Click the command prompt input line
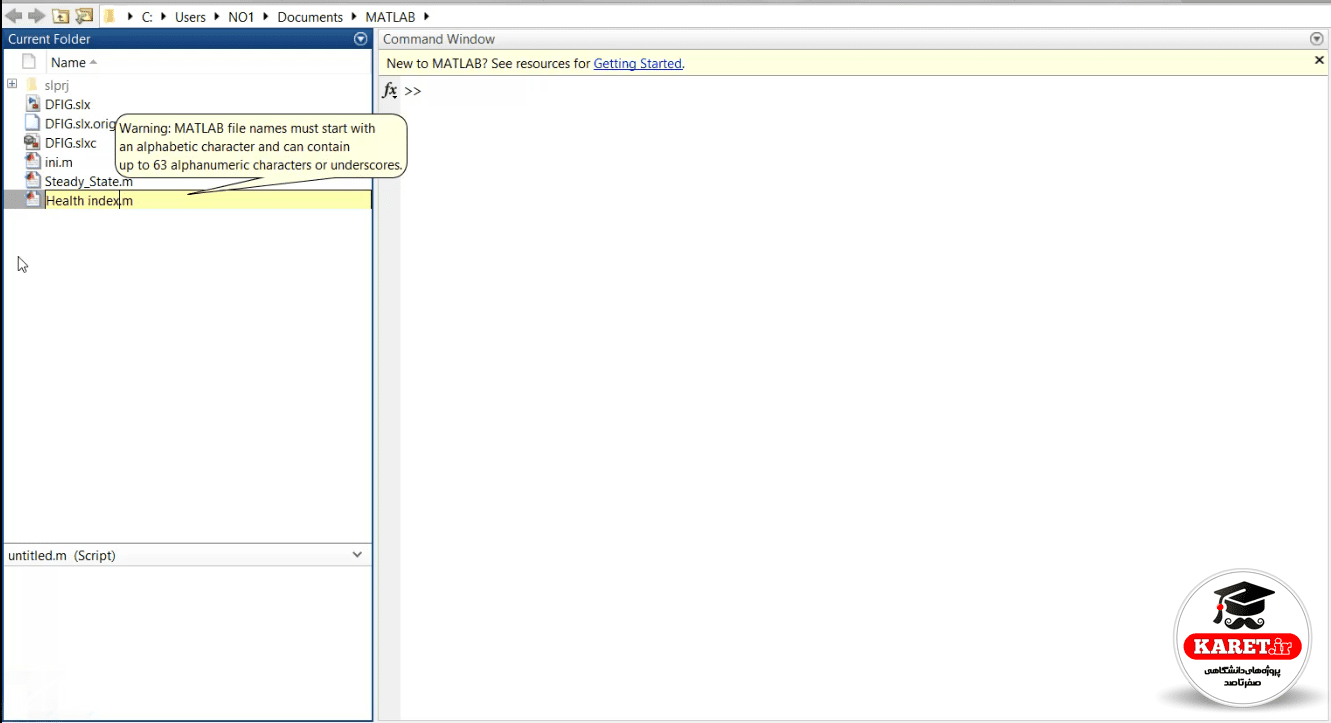 click(x=865, y=91)
